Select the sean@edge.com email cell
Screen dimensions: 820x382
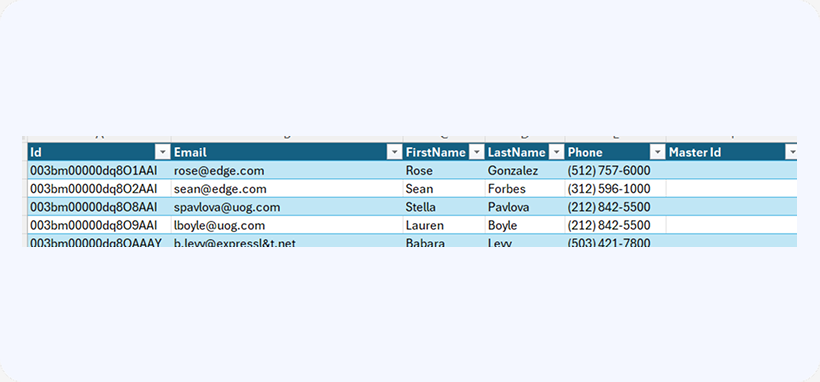click(287, 188)
